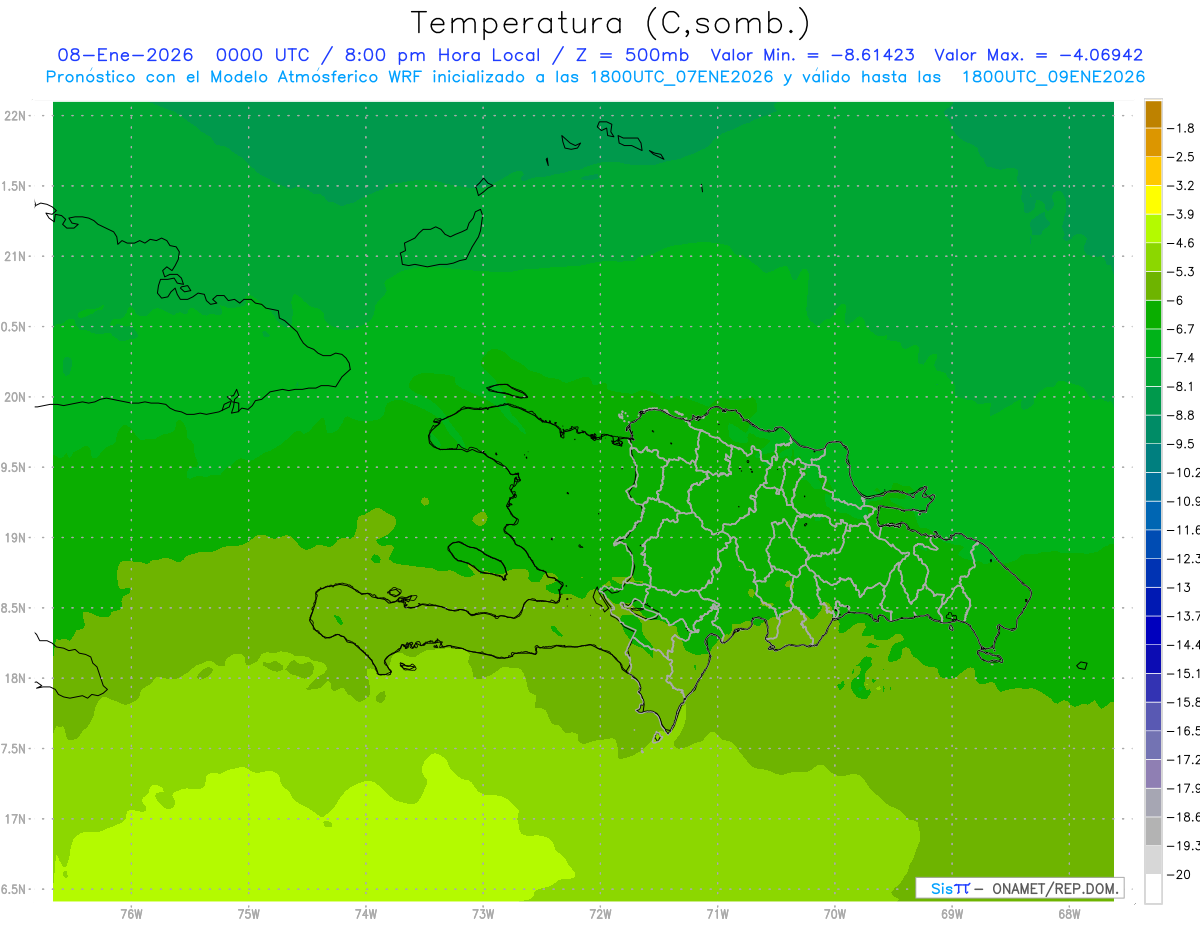Click the "72W" longitude label

[600, 914]
